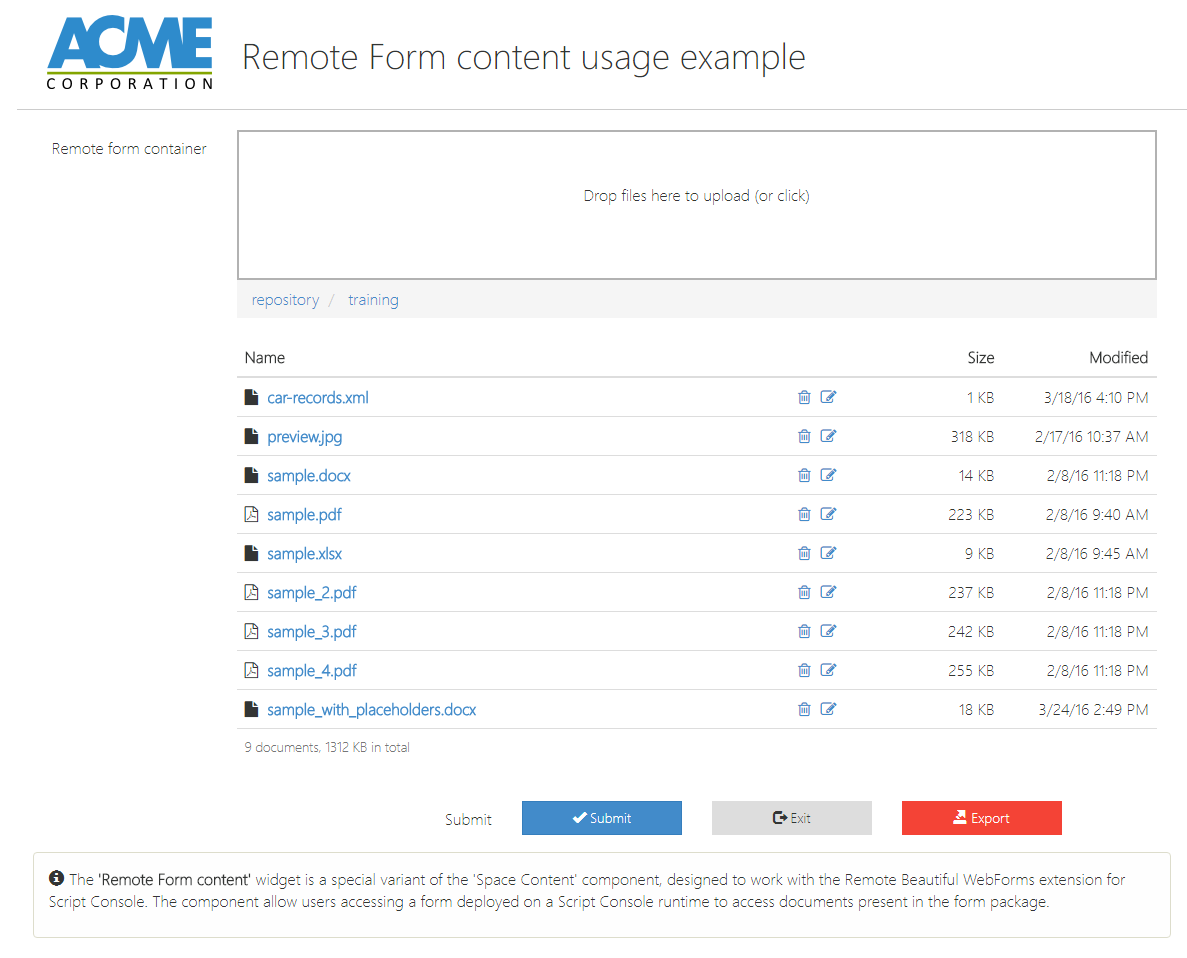Open edit icon for sample.pdf row

[828, 514]
